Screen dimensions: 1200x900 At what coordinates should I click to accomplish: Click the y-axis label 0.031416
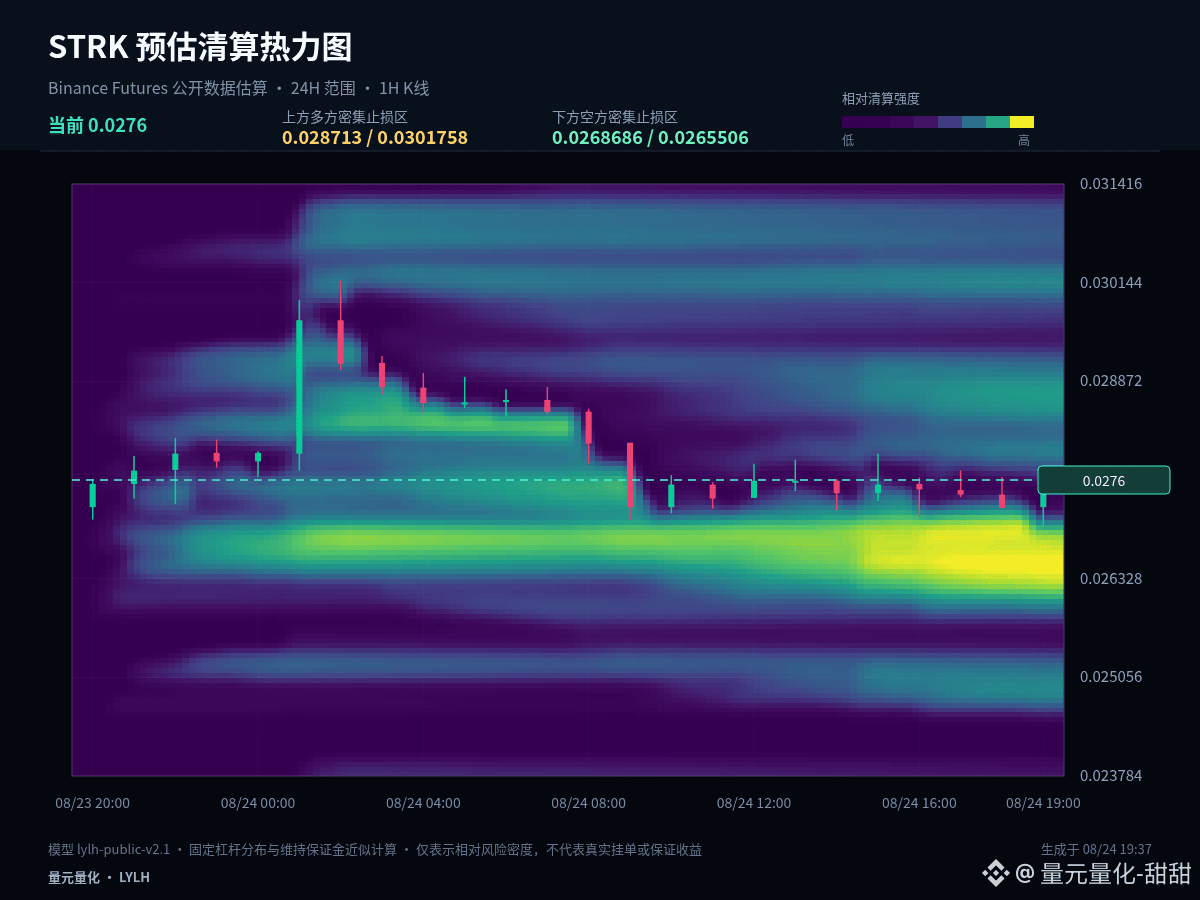pyautogui.click(x=1110, y=184)
